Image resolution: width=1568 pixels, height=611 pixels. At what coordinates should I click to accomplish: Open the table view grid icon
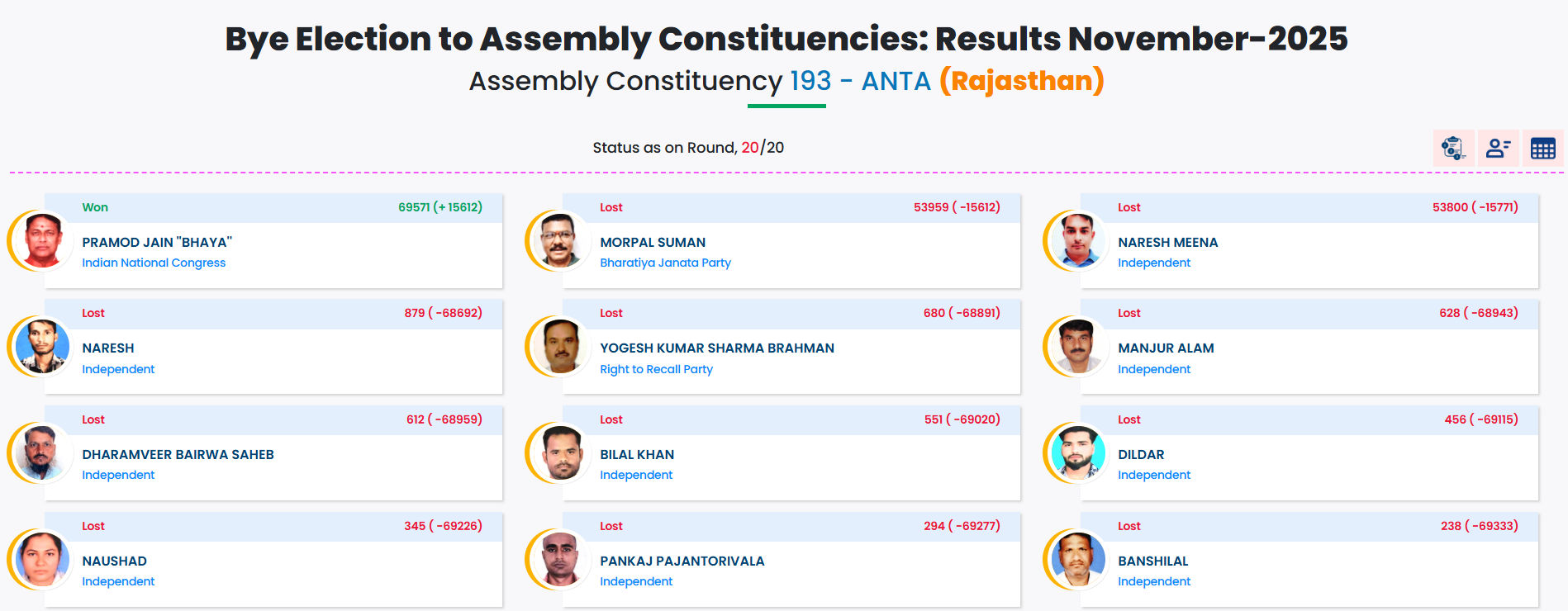pos(1542,148)
